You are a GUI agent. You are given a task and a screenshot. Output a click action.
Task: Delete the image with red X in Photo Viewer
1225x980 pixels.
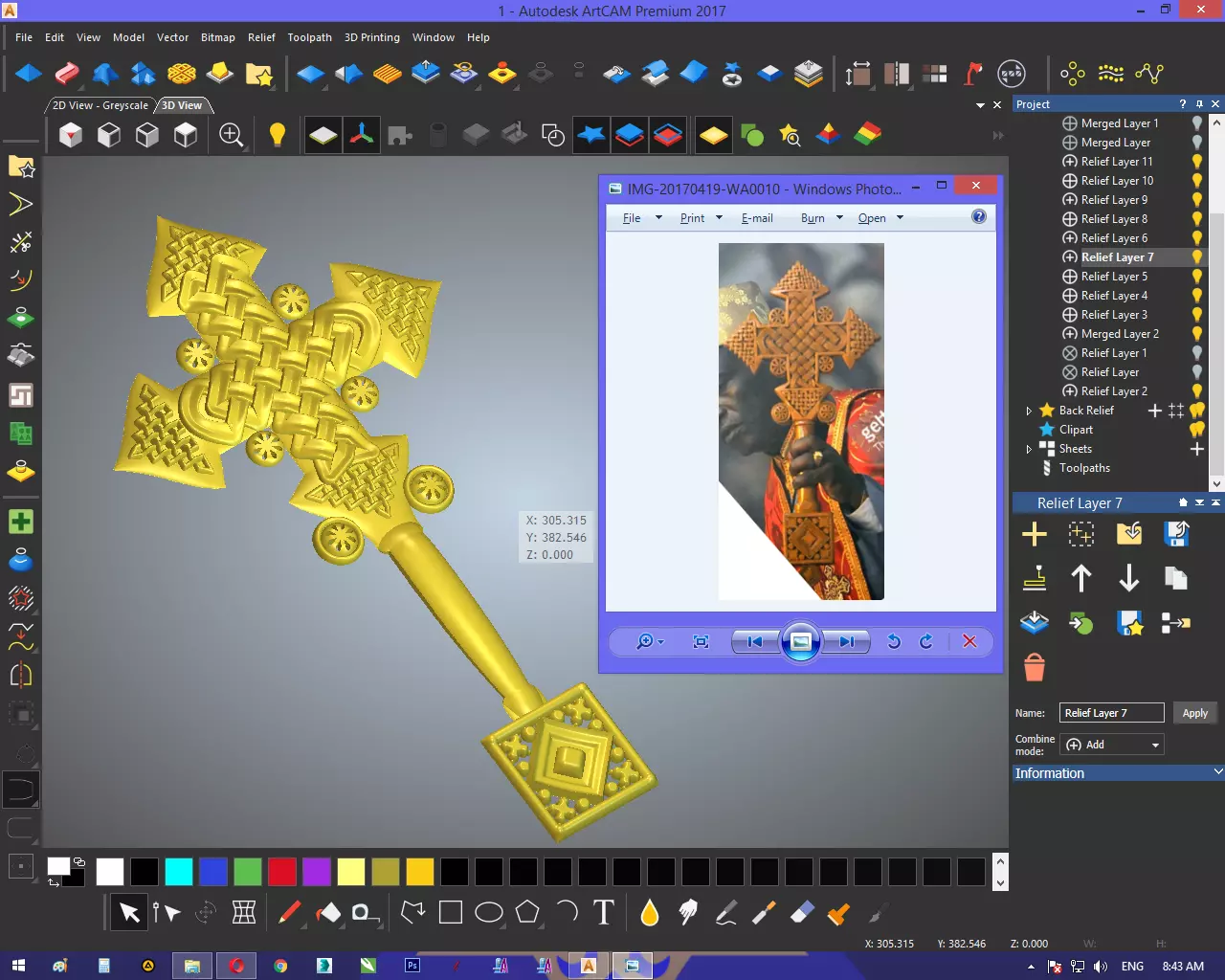pos(969,641)
